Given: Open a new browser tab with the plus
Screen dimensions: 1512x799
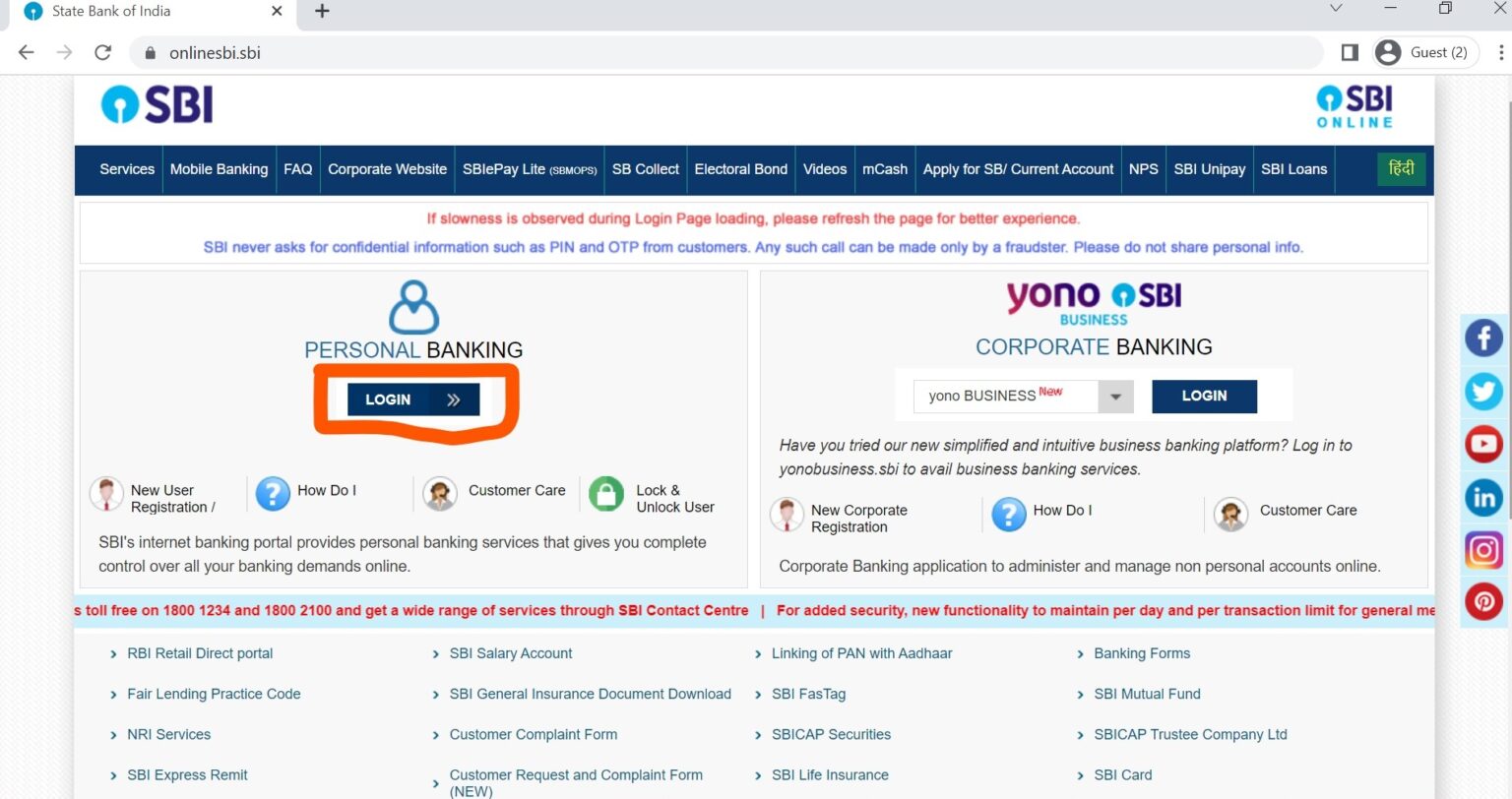Looking at the screenshot, I should (322, 11).
